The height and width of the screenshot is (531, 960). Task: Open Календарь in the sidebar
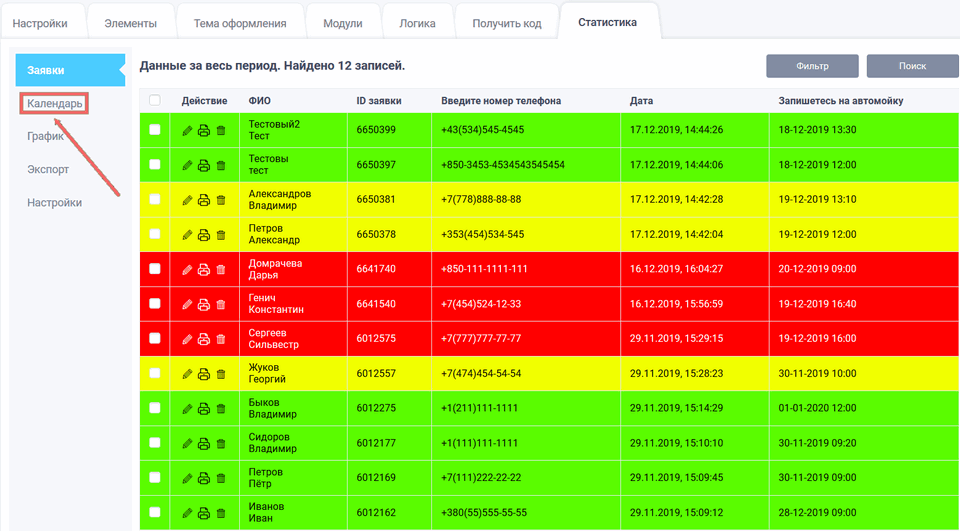55,103
